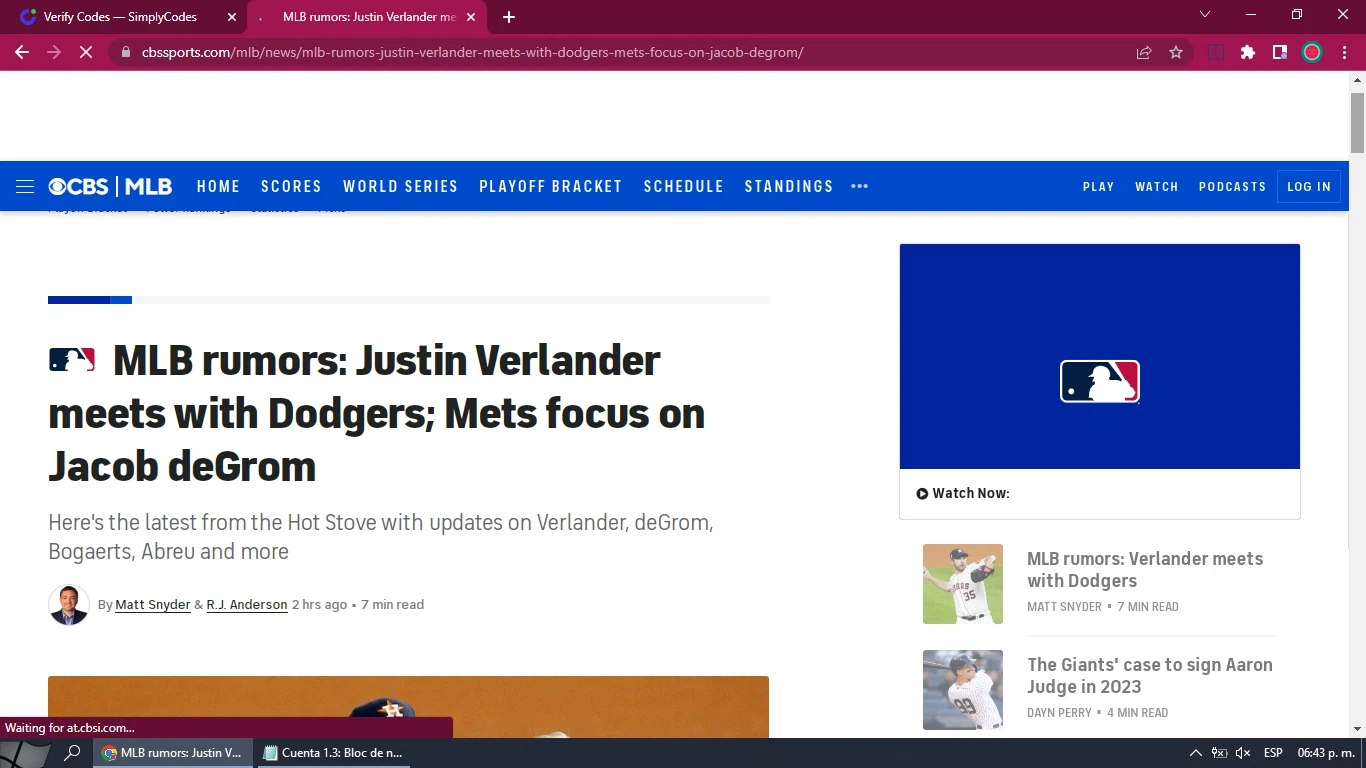Click the ESP language indicator

click(x=1273, y=753)
